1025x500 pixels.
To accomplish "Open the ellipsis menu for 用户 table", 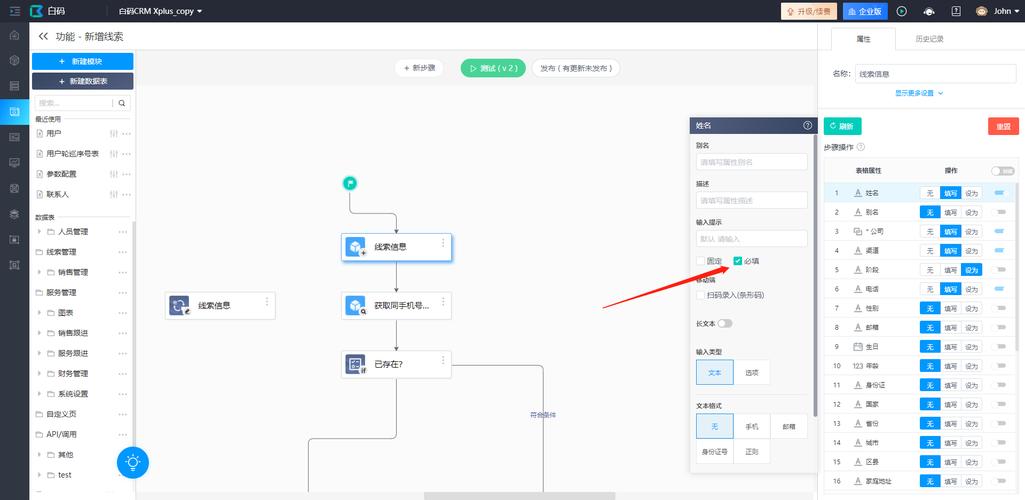I will [126, 133].
